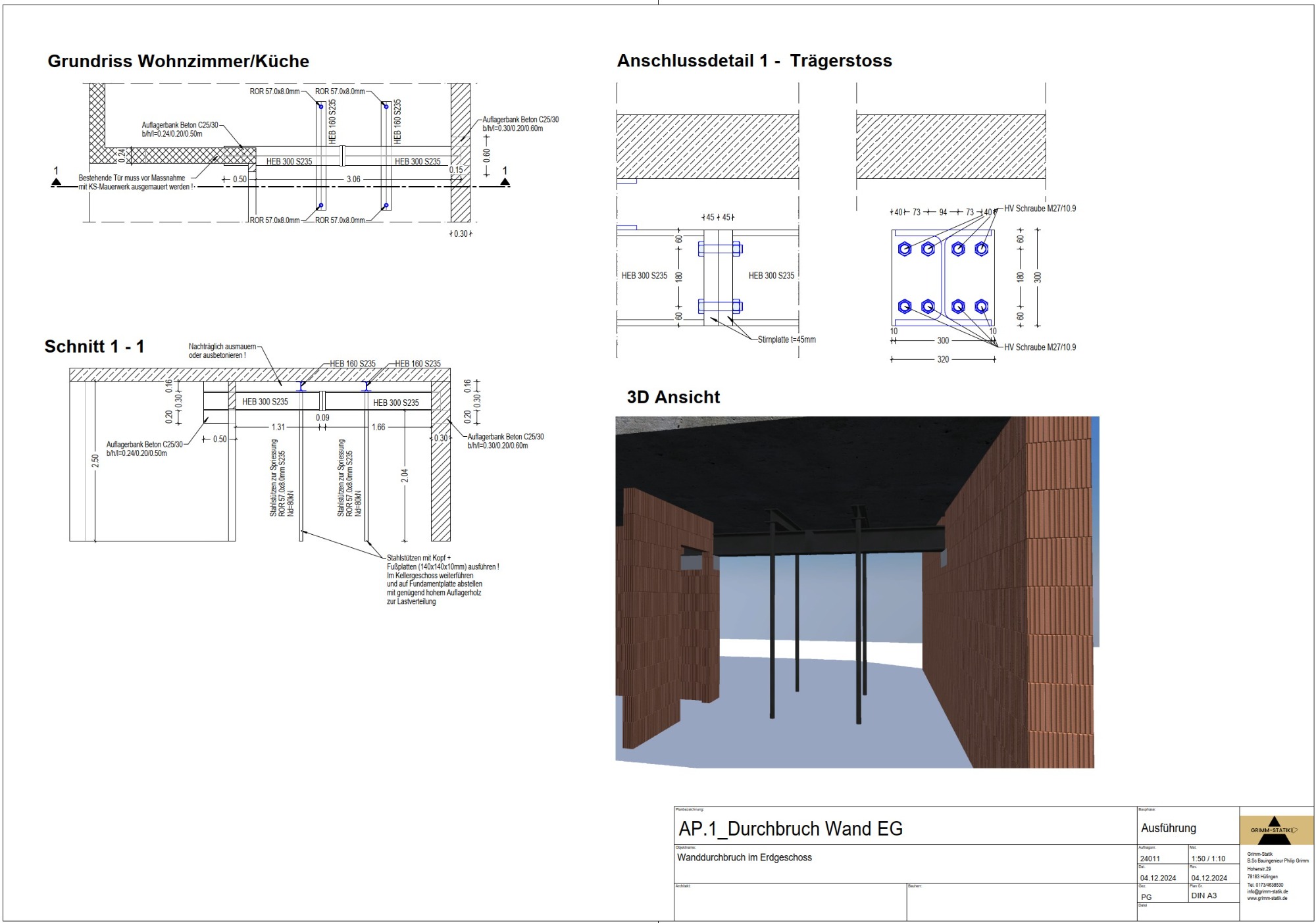The image size is (1316, 923).
Task: Click the 3.06 dimension in the Grundriss
Action: pyautogui.click(x=353, y=179)
